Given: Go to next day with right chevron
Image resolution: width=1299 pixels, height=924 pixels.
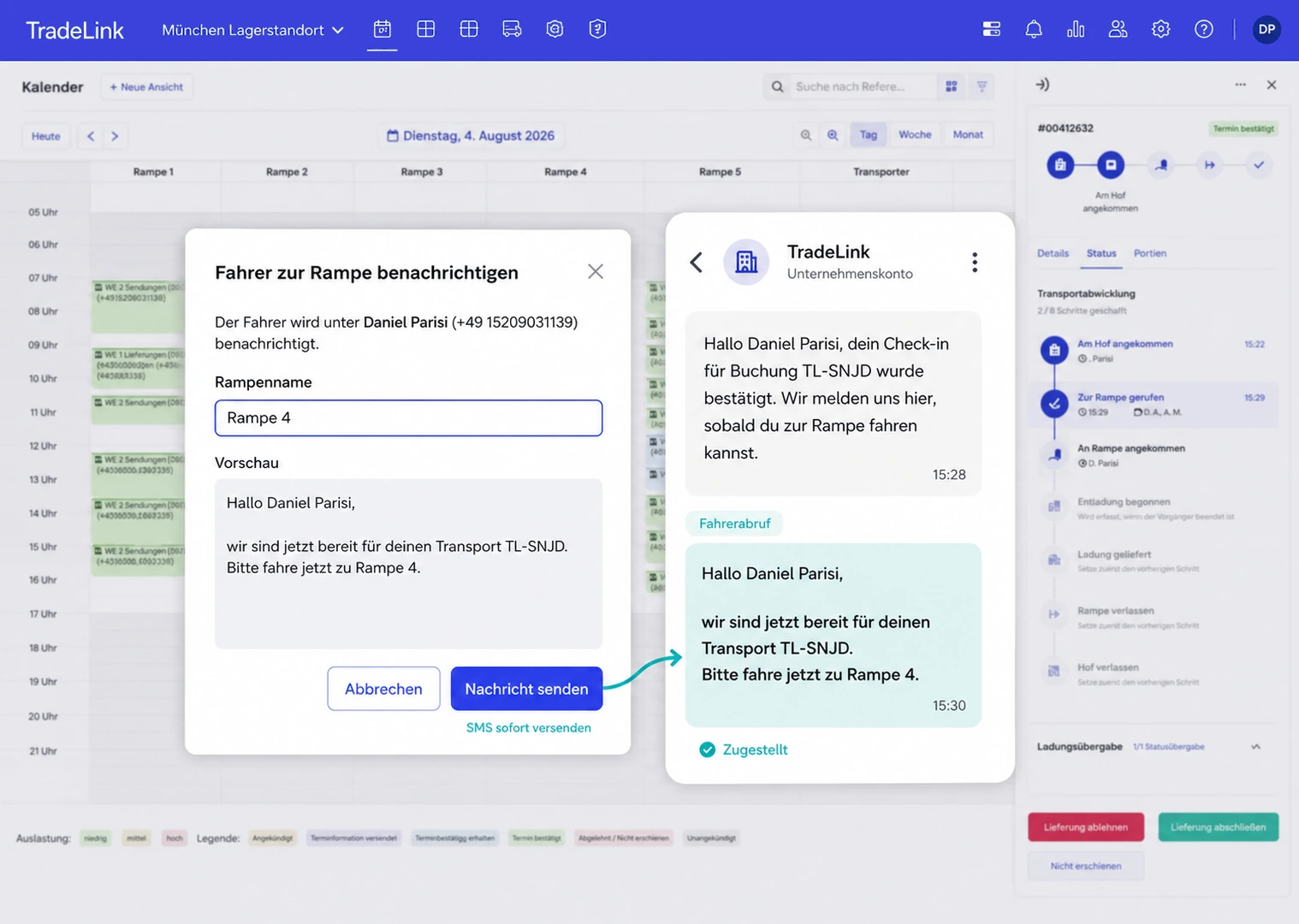Looking at the screenshot, I should pos(115,136).
